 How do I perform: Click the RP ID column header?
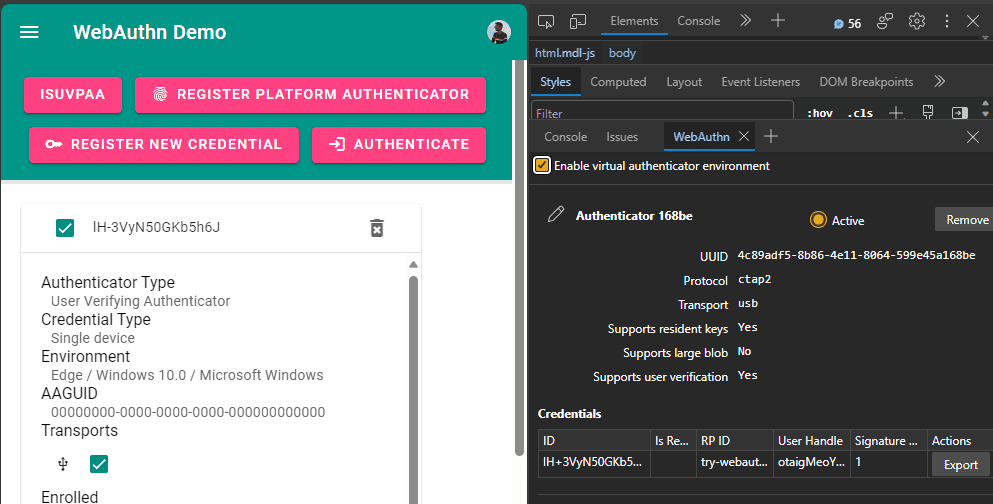pyautogui.click(x=734, y=441)
